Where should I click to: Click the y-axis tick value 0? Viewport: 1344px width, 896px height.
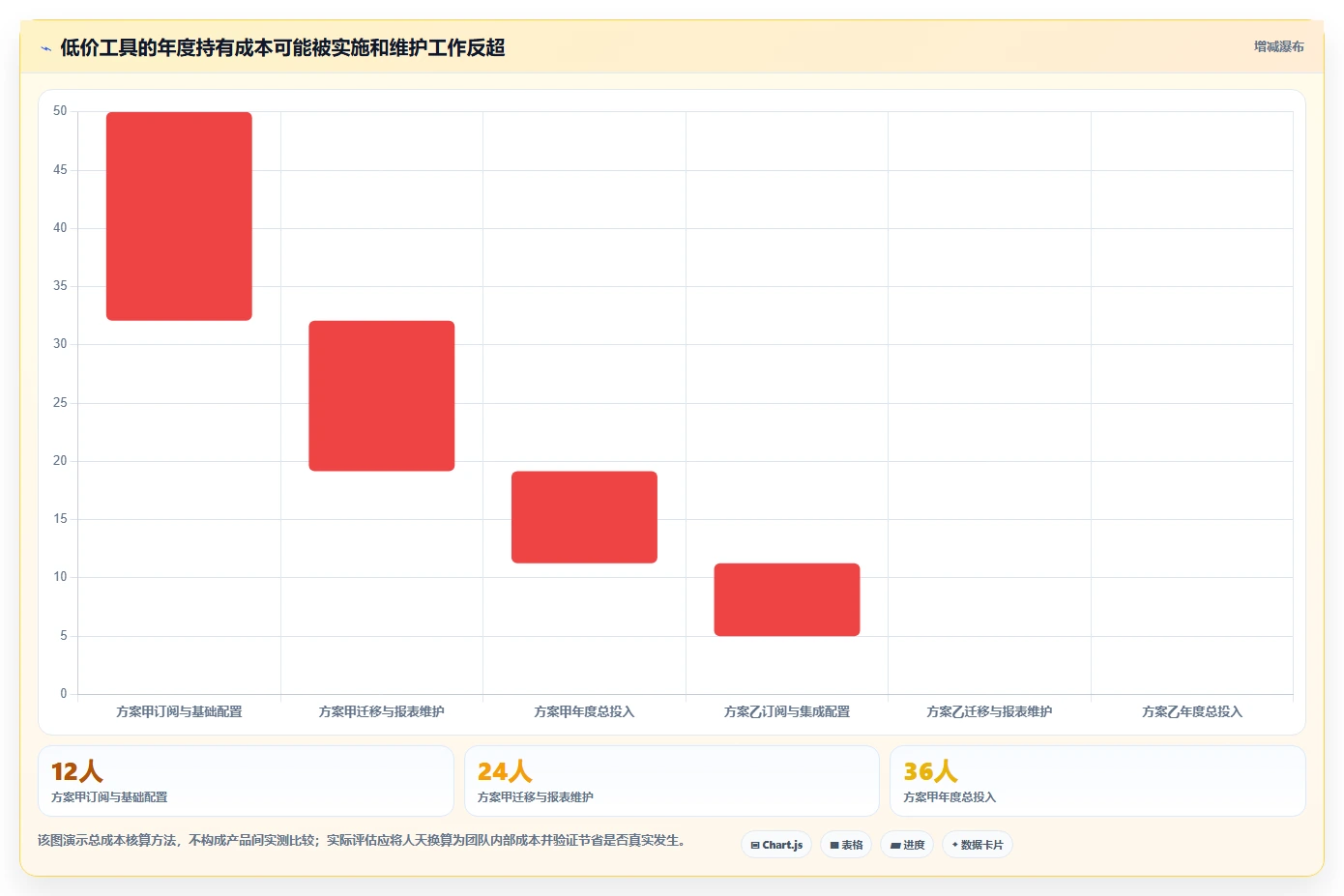pos(64,693)
